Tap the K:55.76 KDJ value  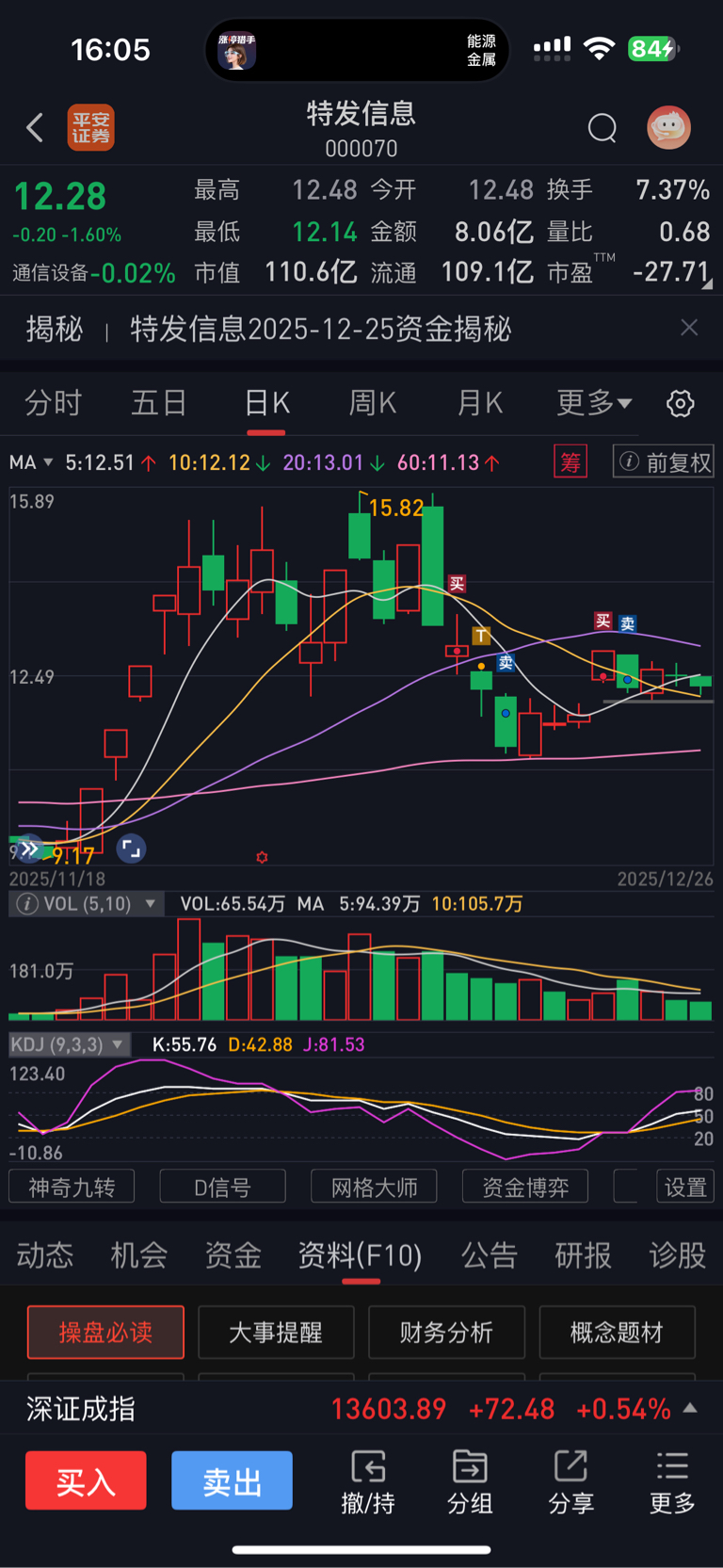pos(185,1044)
